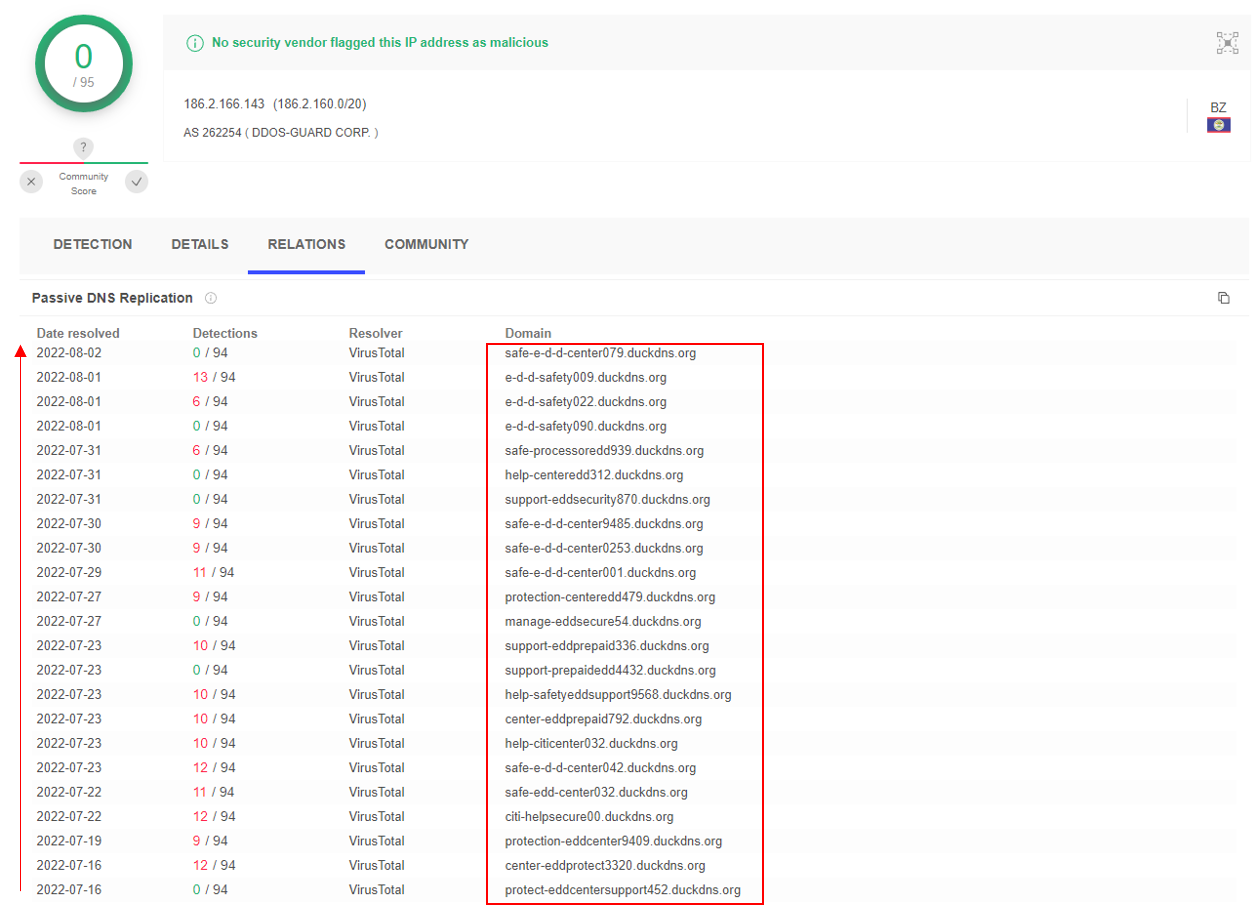Go to the COMMUNITY tab
Image resolution: width=1256 pixels, height=905 pixels.
point(426,244)
